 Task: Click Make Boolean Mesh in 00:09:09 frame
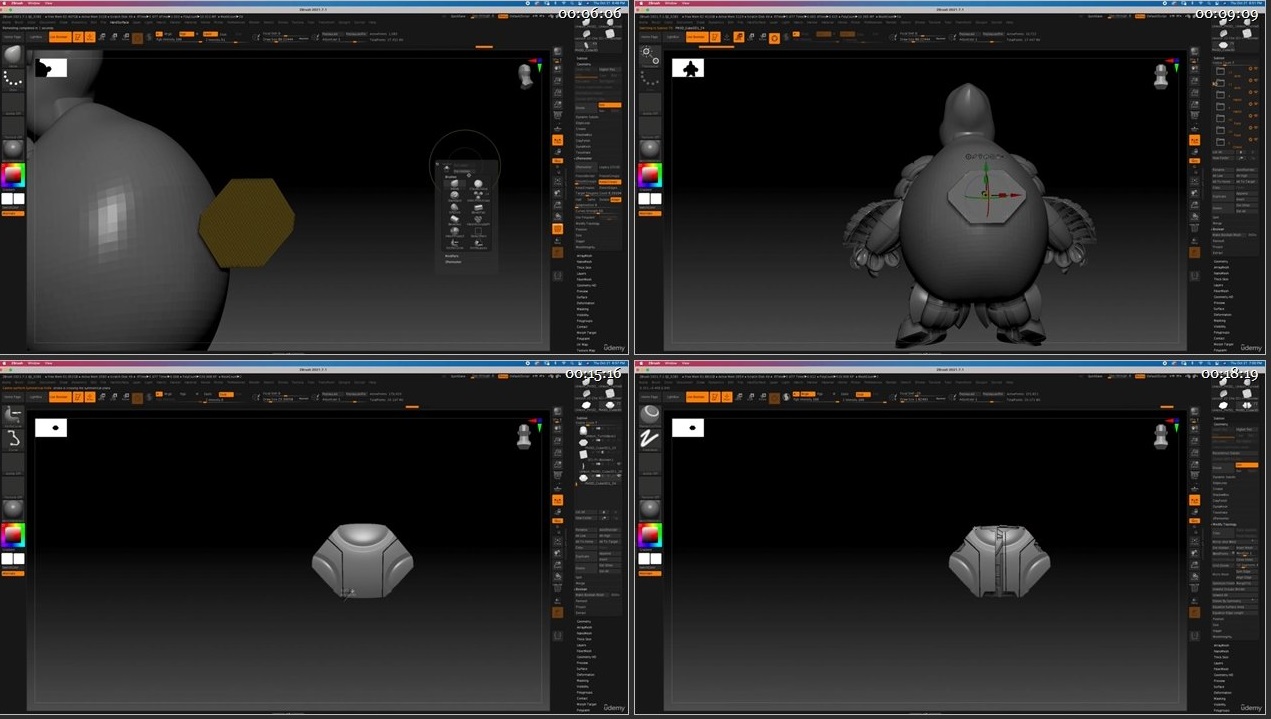coord(1227,235)
